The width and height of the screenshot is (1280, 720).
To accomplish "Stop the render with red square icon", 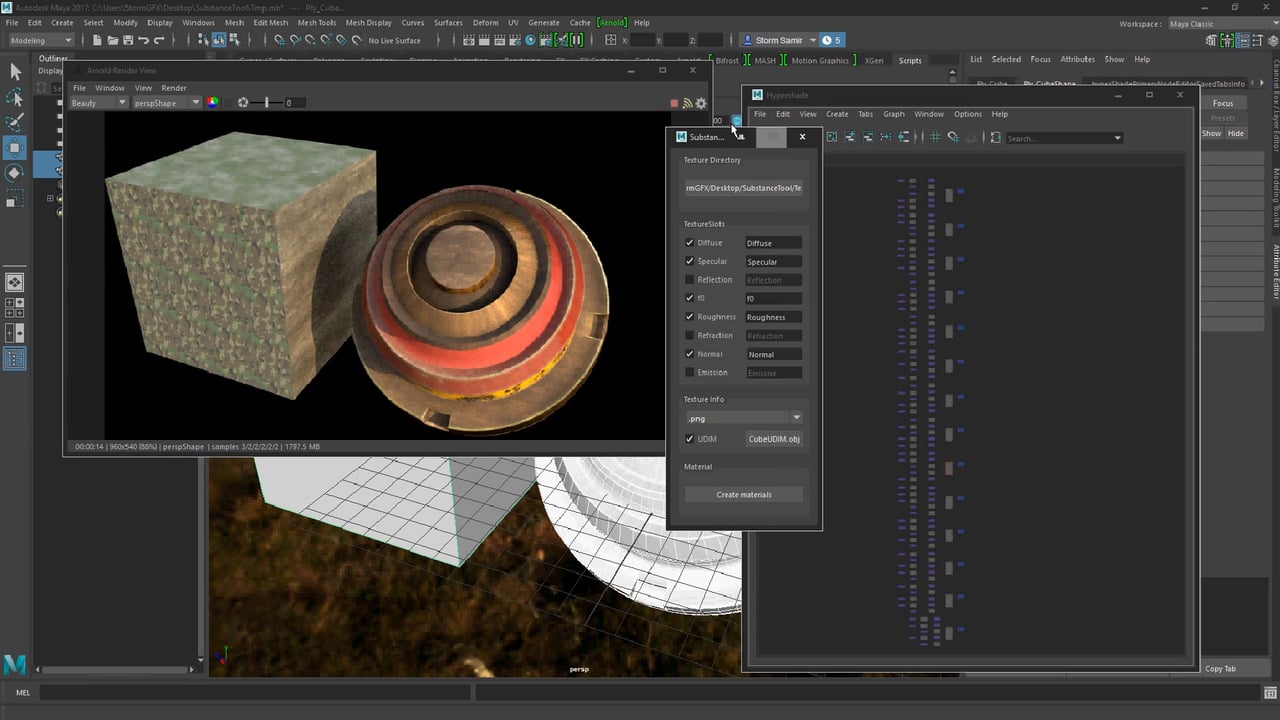I will (674, 103).
